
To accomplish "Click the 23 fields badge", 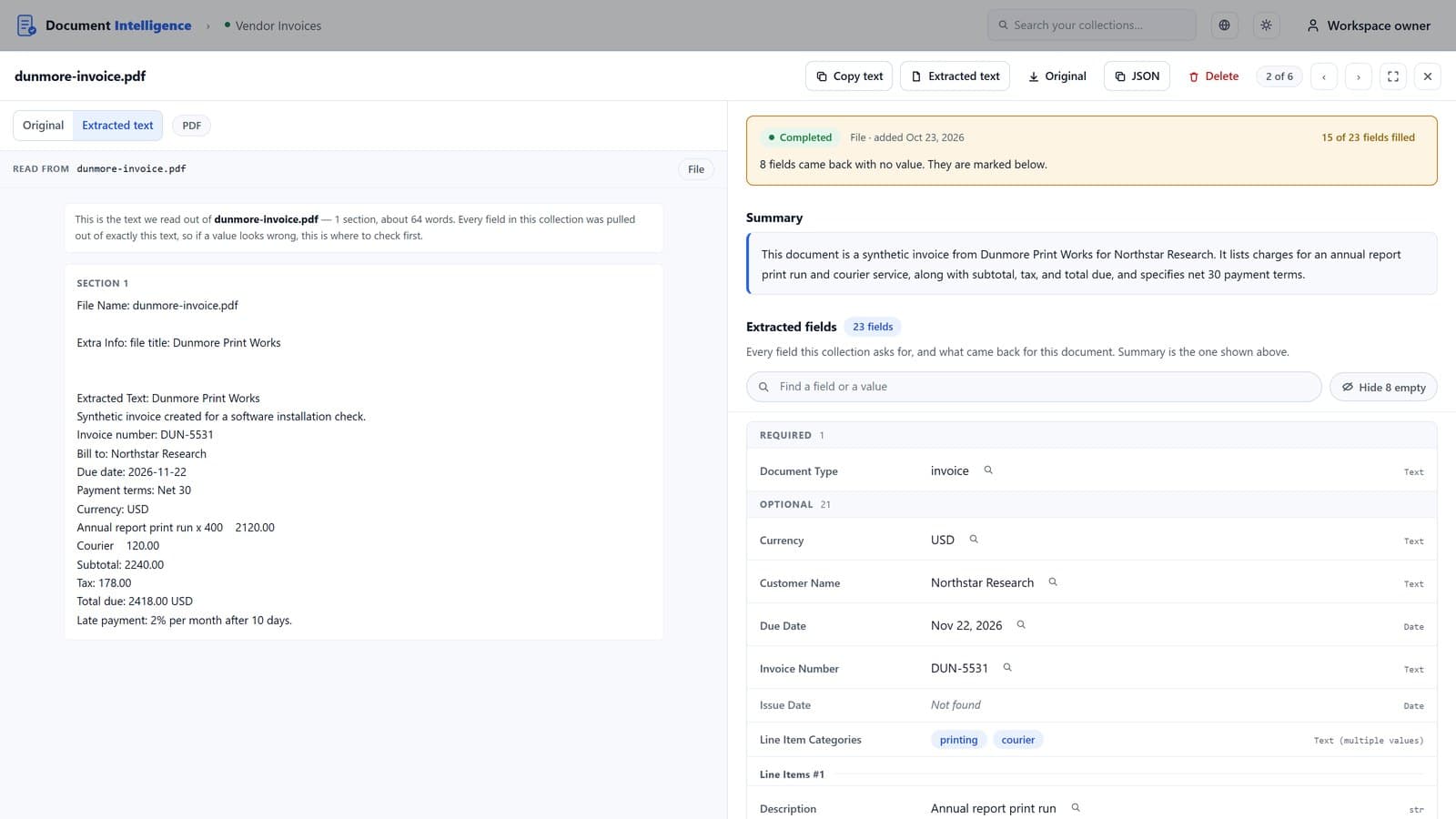I will (873, 327).
